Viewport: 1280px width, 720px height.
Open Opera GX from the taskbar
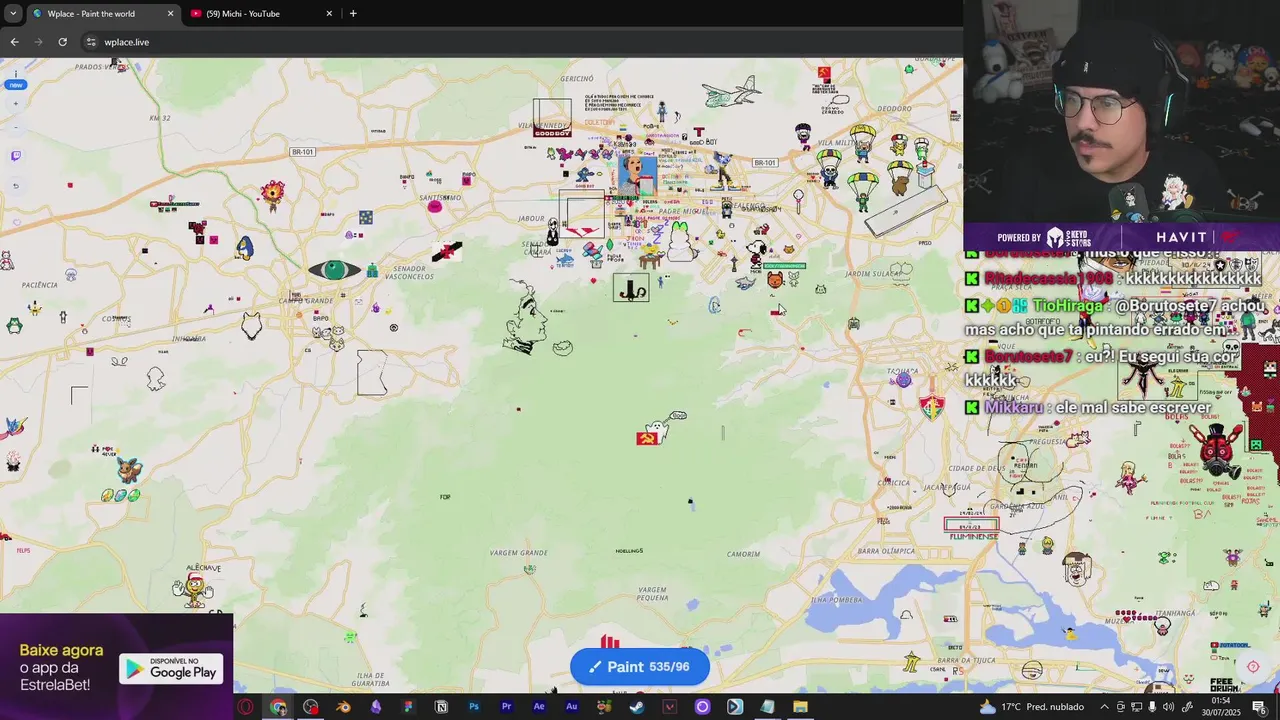coord(245,707)
